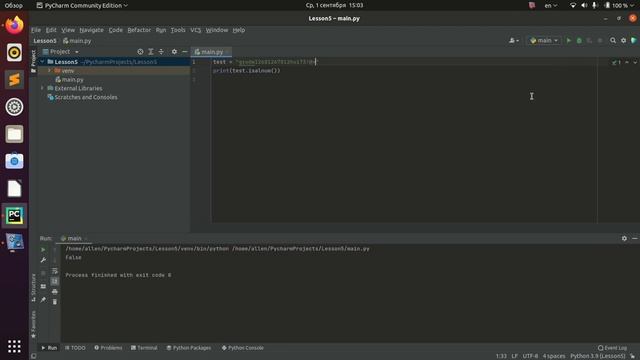The height and width of the screenshot is (360, 640).
Task: Open the Terminal tool window
Action: [144, 348]
